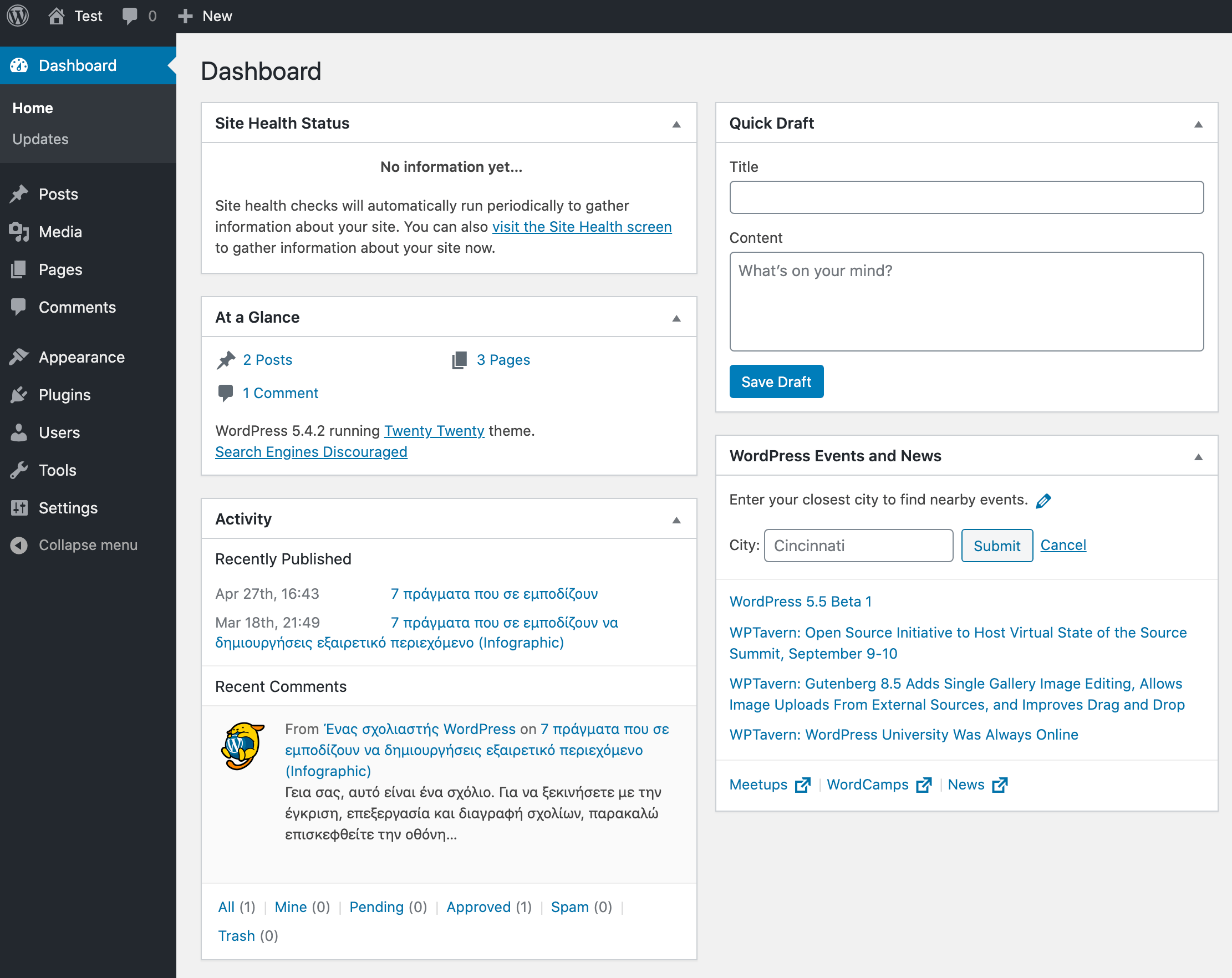Collapse the At a Glance panel
The height and width of the screenshot is (978, 1232).
[676, 318]
